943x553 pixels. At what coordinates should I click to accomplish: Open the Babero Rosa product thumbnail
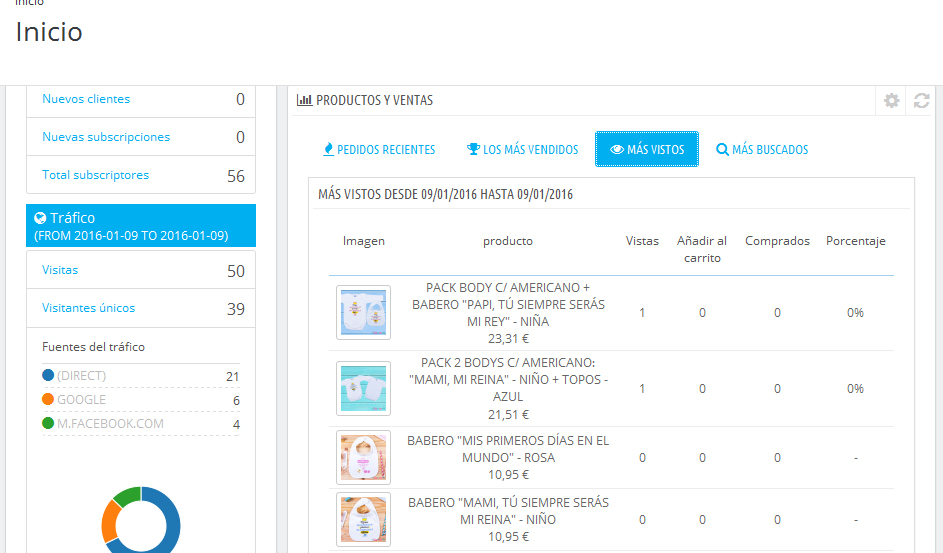coord(363,457)
